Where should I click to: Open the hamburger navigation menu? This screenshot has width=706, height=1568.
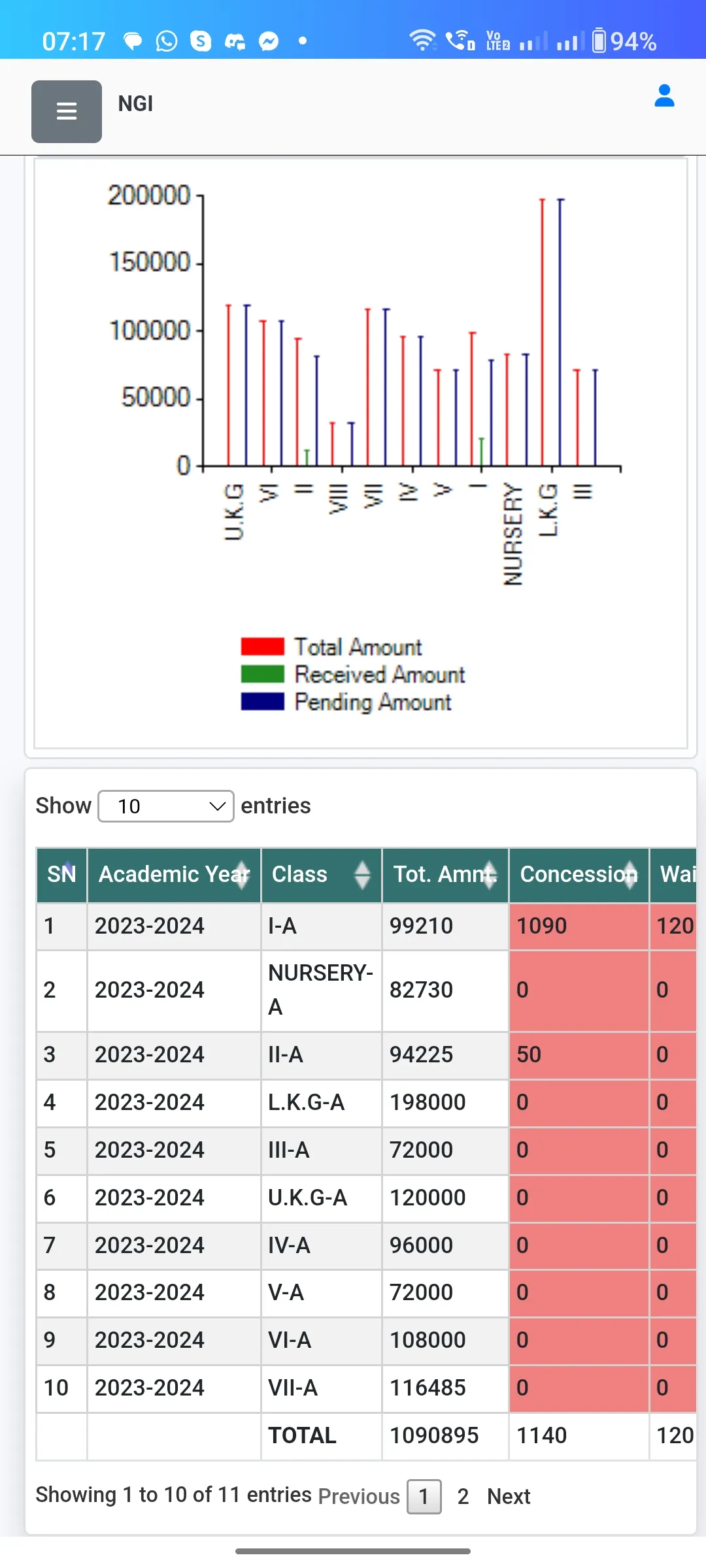tap(67, 111)
